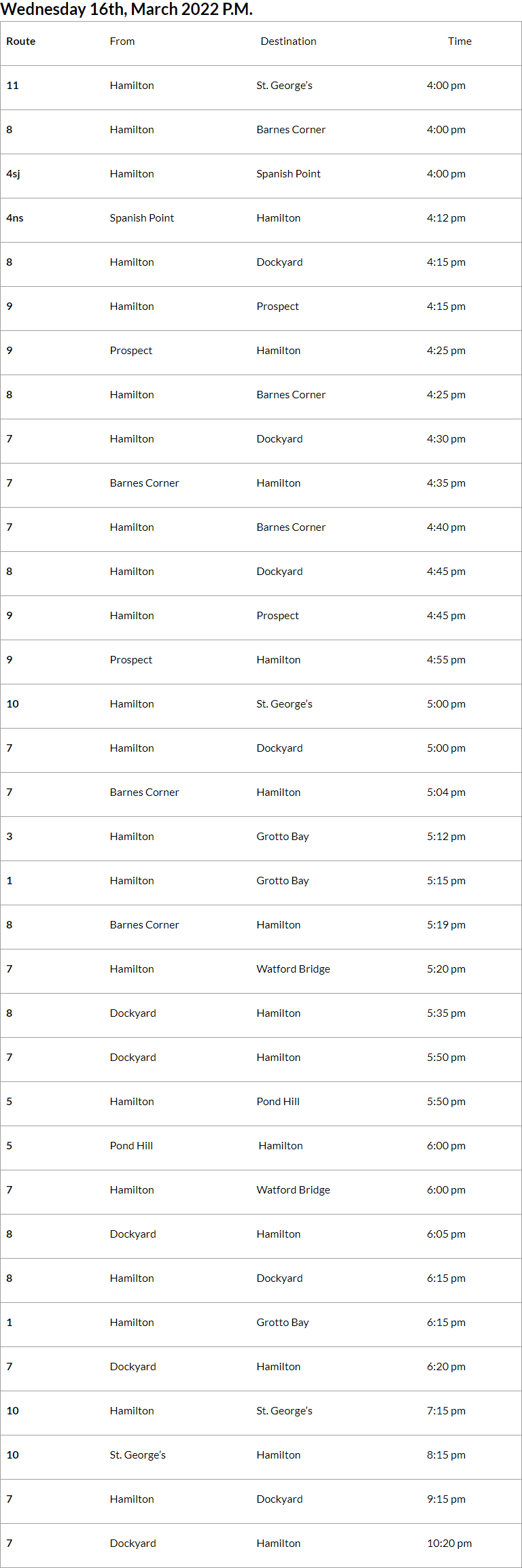Click the Time column header

[459, 41]
